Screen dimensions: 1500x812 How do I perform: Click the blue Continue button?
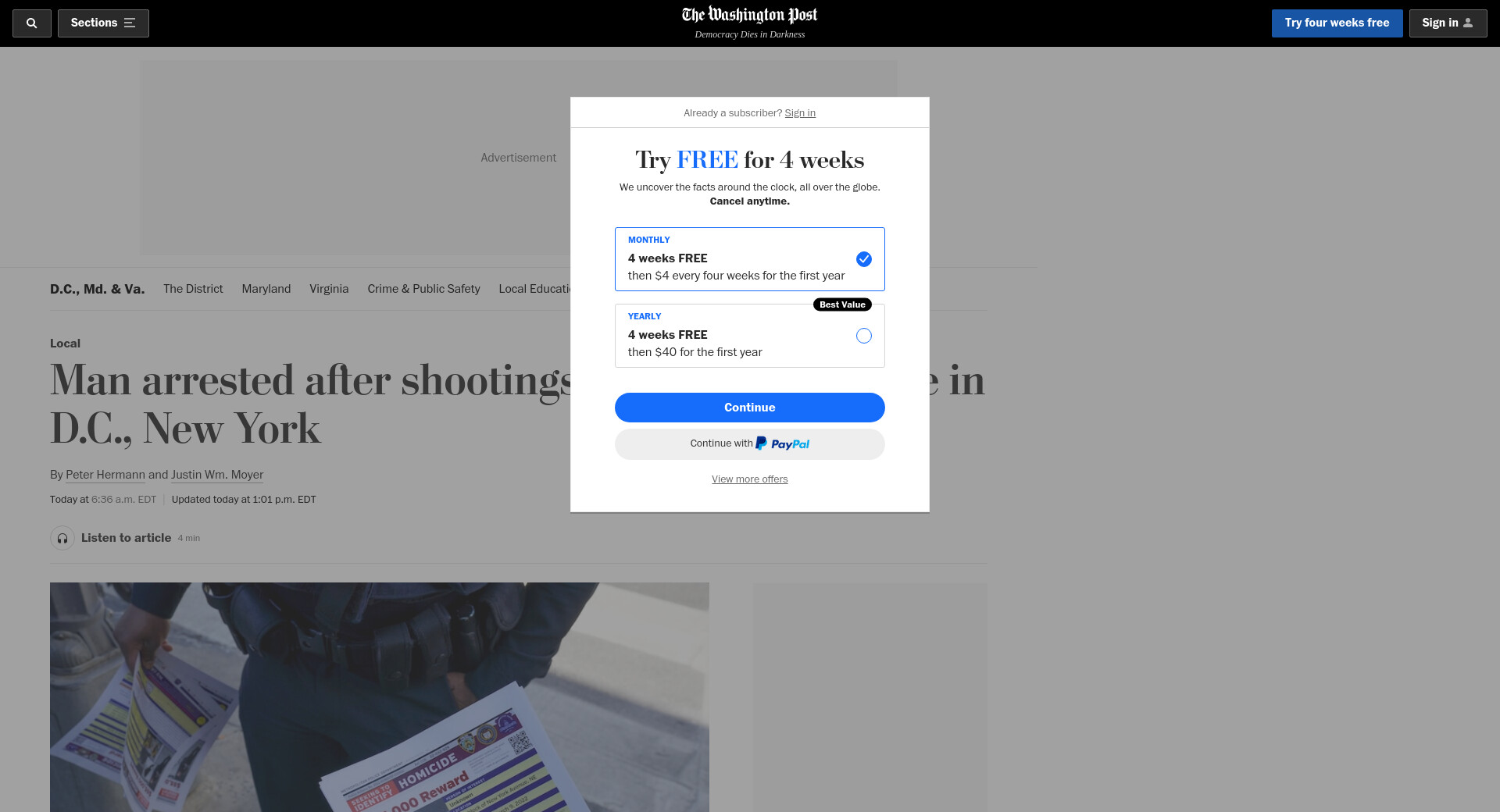[749, 408]
